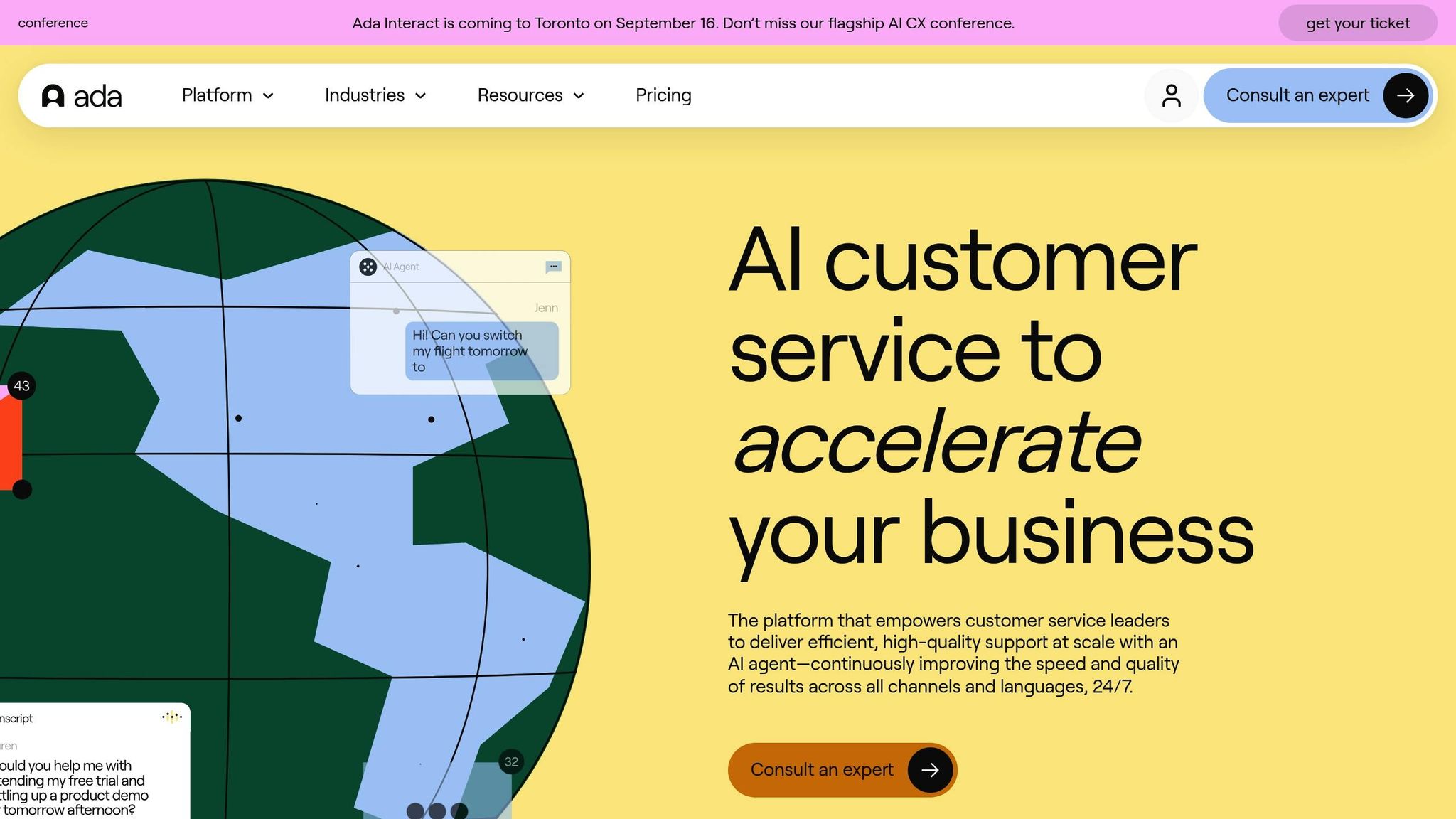Click the AI Agent avatar icon in chat card

pyautogui.click(x=368, y=267)
